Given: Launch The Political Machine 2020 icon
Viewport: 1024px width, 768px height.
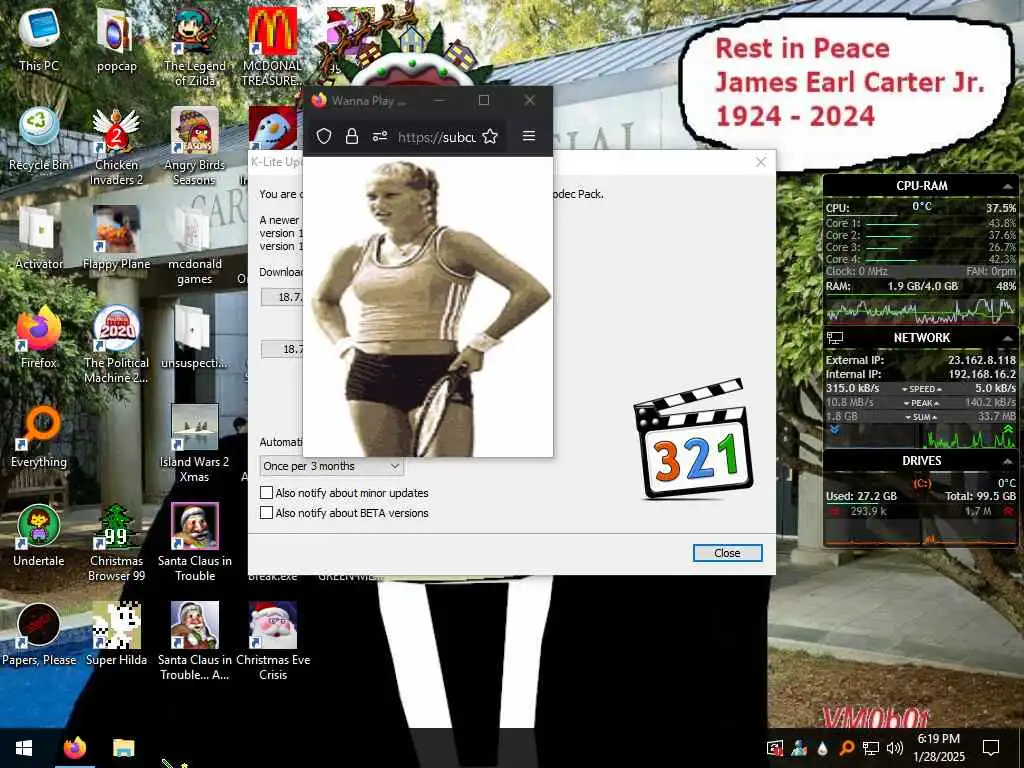Looking at the screenshot, I should [116, 344].
